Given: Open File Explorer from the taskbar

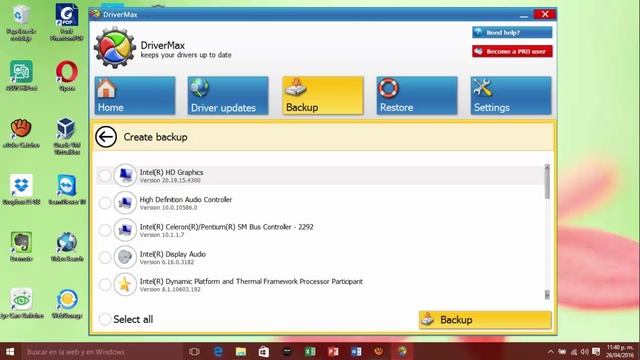Looking at the screenshot, I should point(241,351).
